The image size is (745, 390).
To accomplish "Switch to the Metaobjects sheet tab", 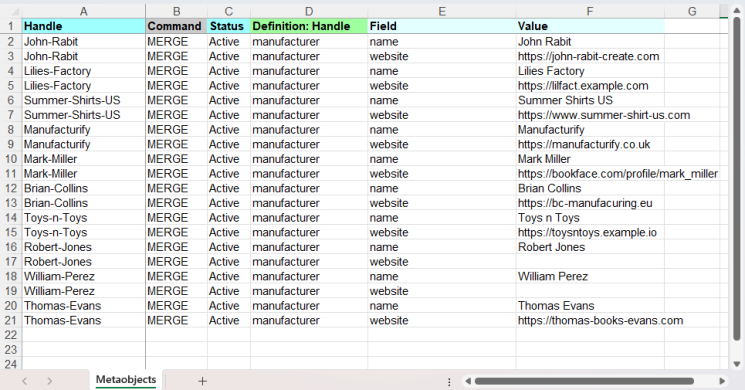I will click(x=126, y=380).
